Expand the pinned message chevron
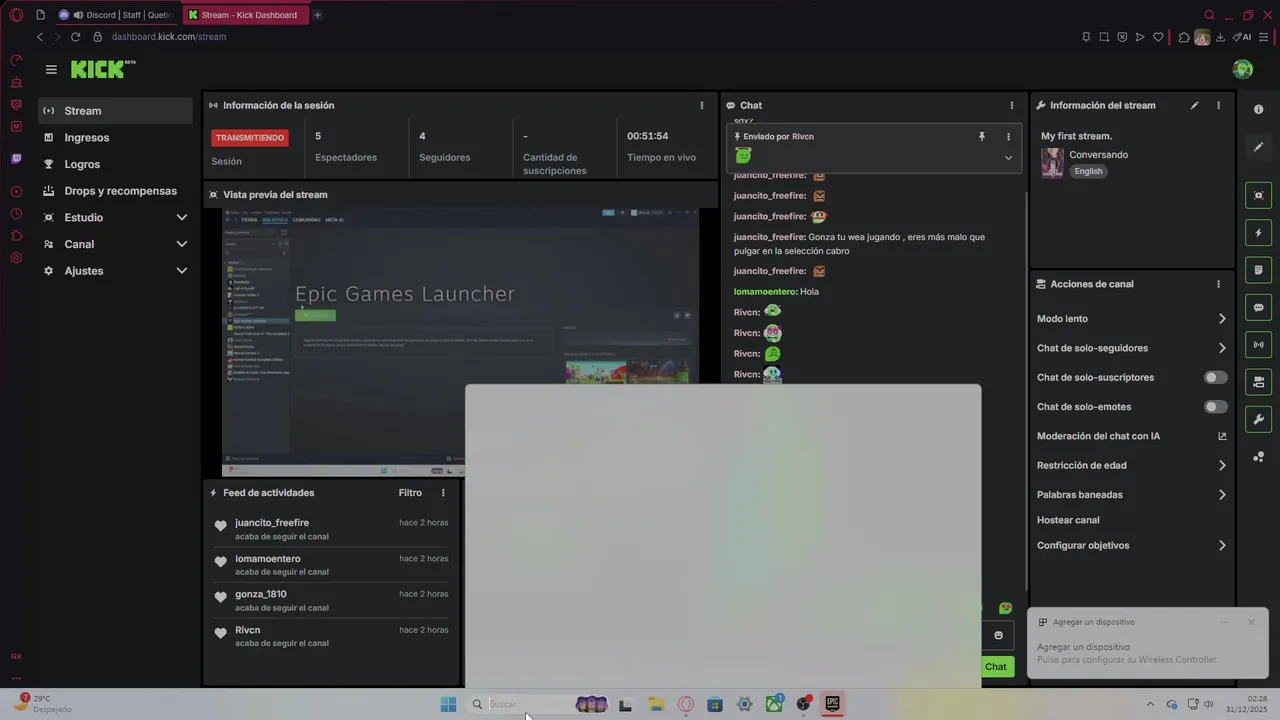Viewport: 1280px width, 720px height. click(x=1008, y=158)
